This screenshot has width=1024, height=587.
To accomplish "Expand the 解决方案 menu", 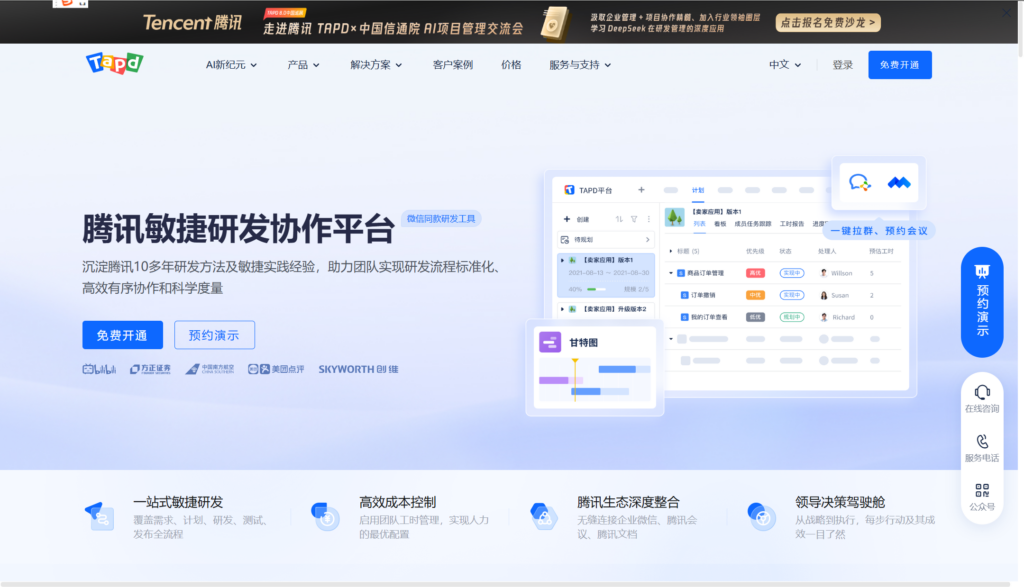I will (x=376, y=65).
